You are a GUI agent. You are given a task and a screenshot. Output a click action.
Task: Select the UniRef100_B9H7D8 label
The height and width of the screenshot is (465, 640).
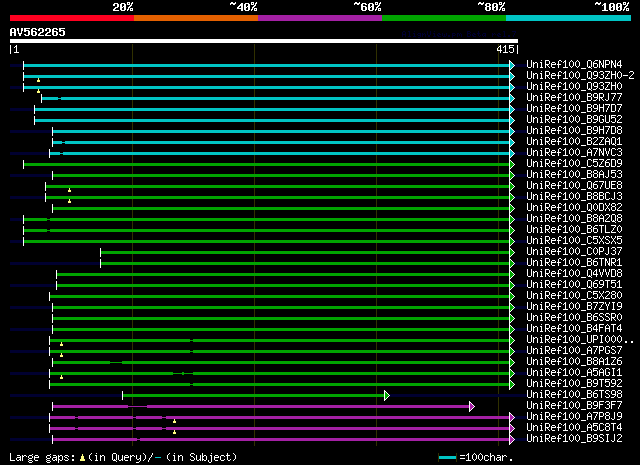574,131
